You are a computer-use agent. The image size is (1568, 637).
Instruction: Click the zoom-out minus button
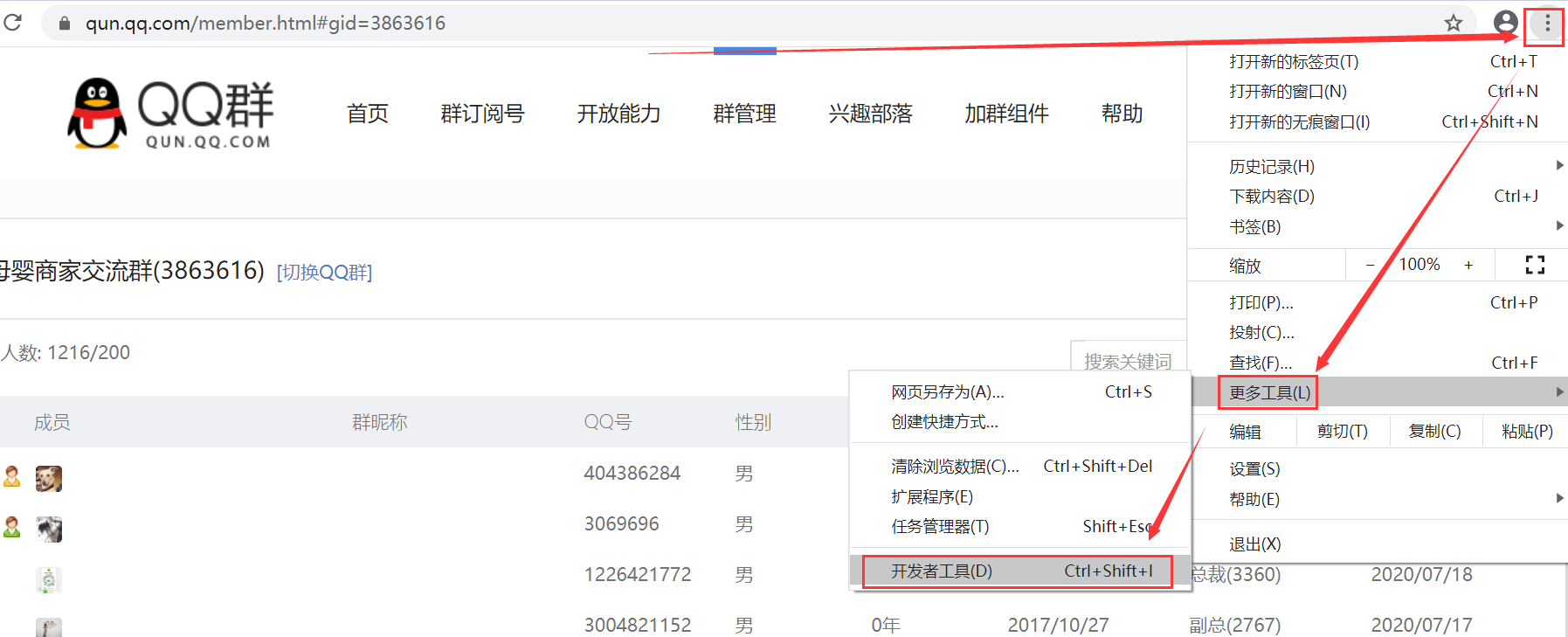pyautogui.click(x=1370, y=265)
